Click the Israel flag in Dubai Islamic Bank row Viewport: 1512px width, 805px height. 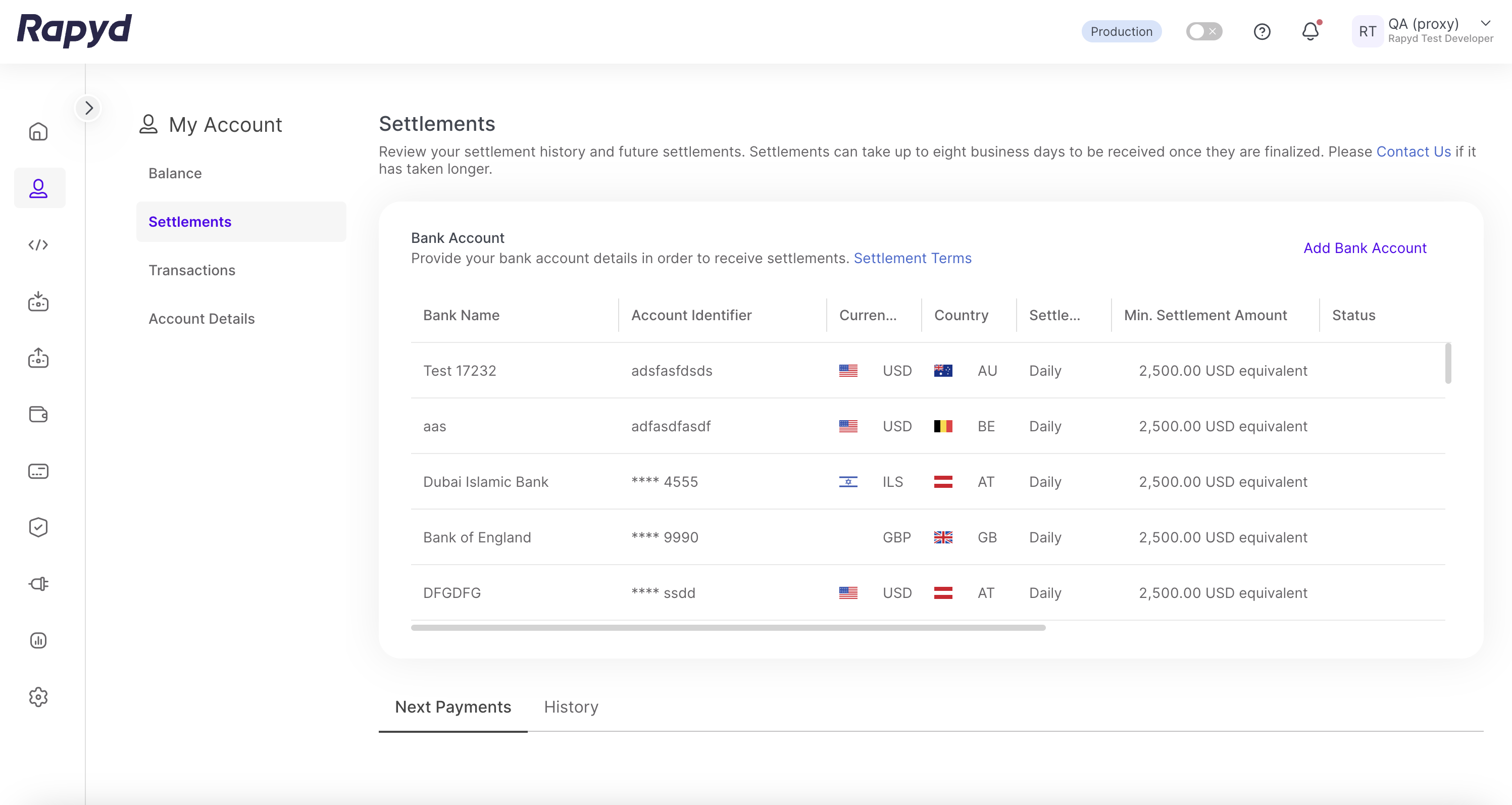[848, 482]
